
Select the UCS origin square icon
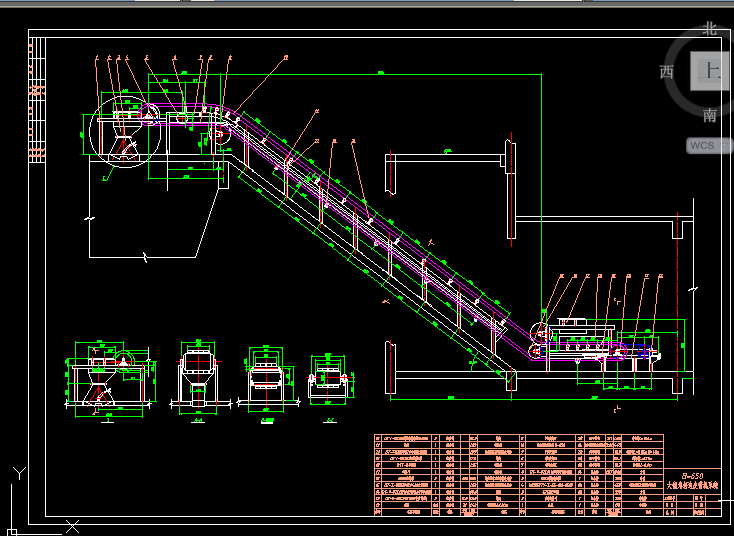(x=12, y=532)
